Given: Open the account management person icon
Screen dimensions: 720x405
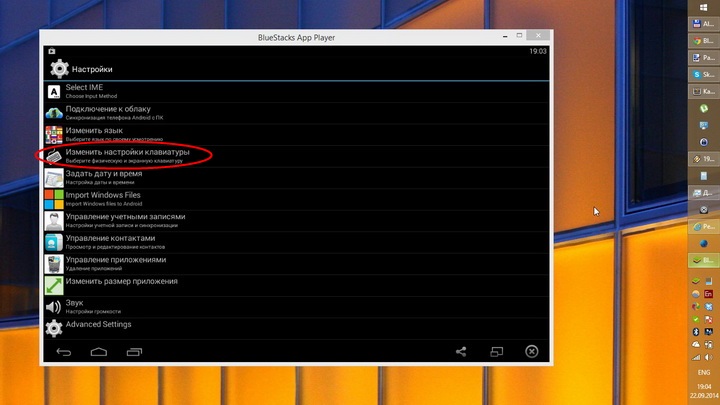Looking at the screenshot, I should (54, 221).
